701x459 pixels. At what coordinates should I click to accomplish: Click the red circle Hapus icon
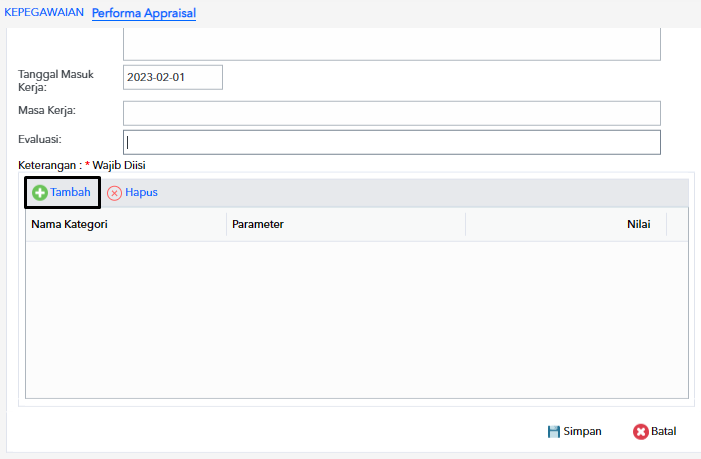(x=114, y=193)
